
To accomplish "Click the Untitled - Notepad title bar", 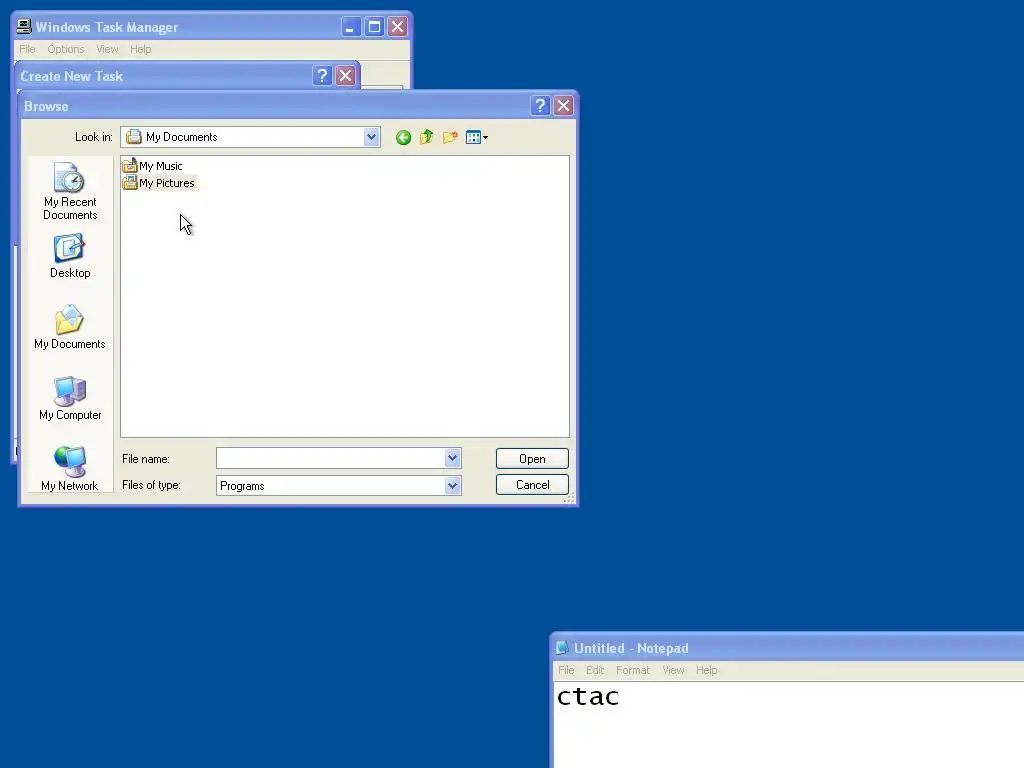I will coord(787,648).
